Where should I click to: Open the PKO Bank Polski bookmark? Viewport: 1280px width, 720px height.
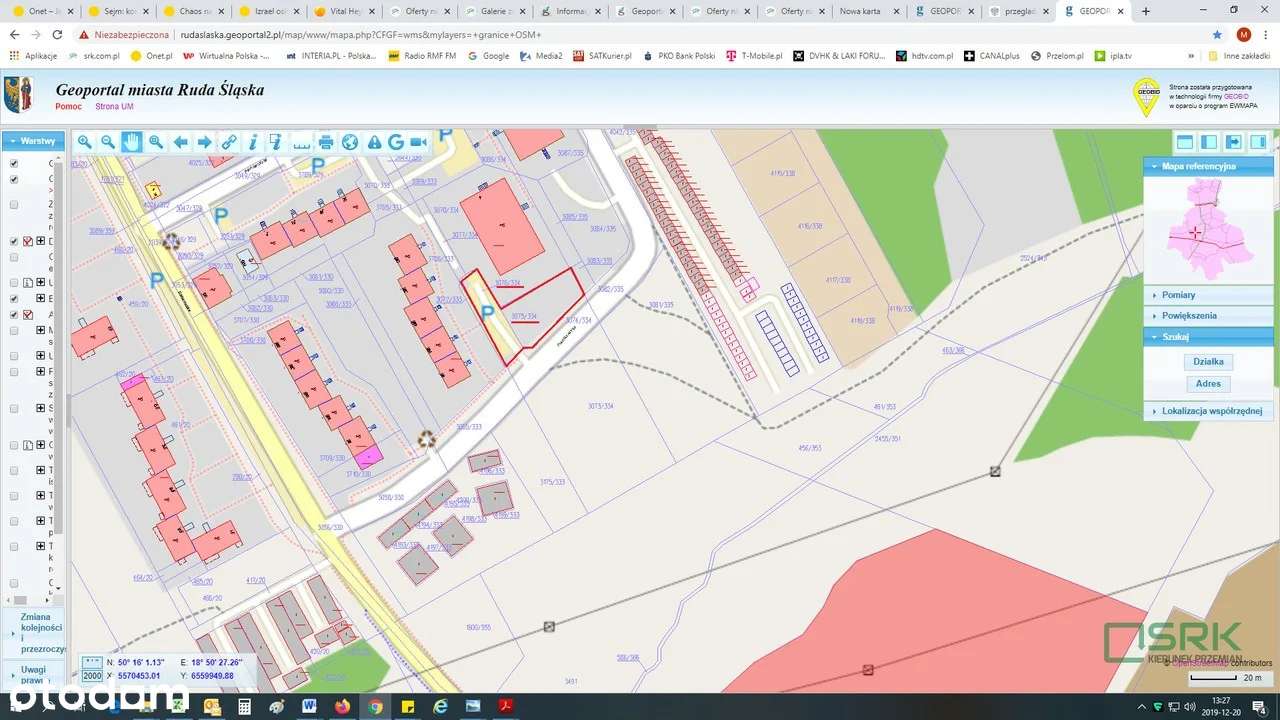(x=679, y=56)
